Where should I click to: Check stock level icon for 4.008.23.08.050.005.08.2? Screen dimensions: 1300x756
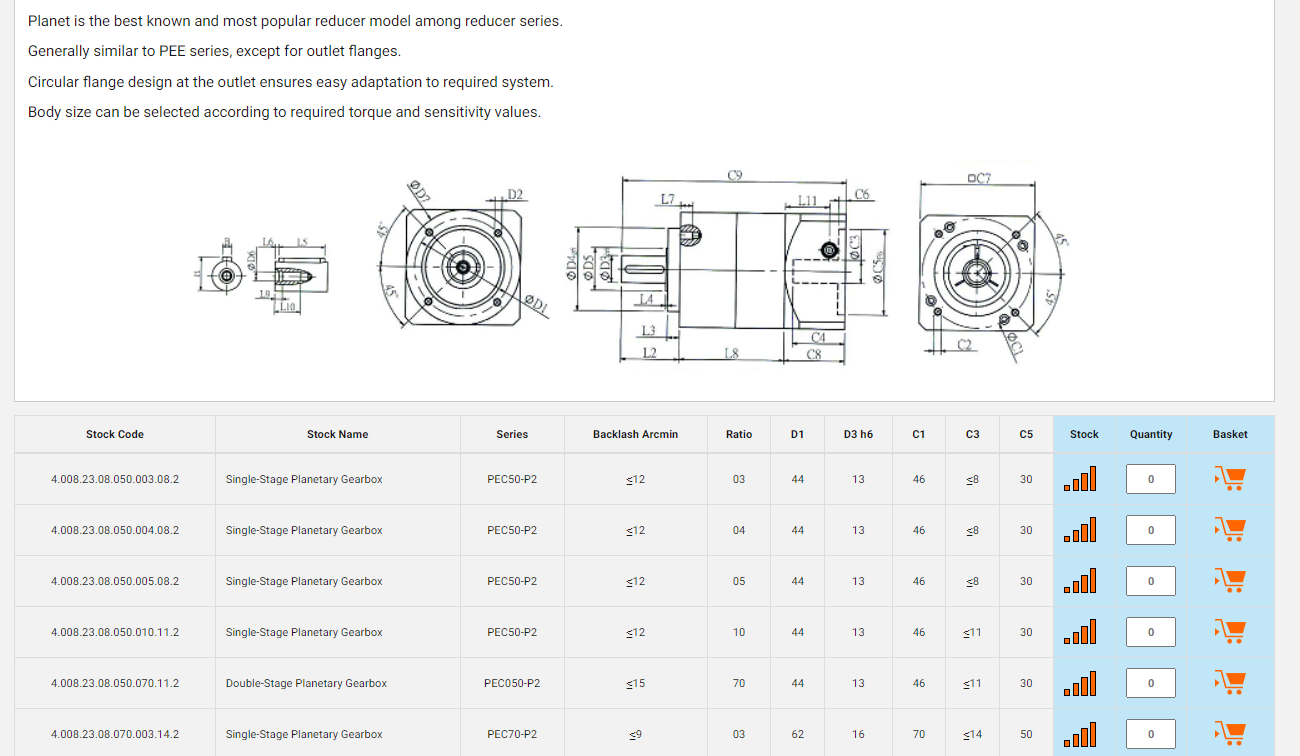pyautogui.click(x=1080, y=581)
